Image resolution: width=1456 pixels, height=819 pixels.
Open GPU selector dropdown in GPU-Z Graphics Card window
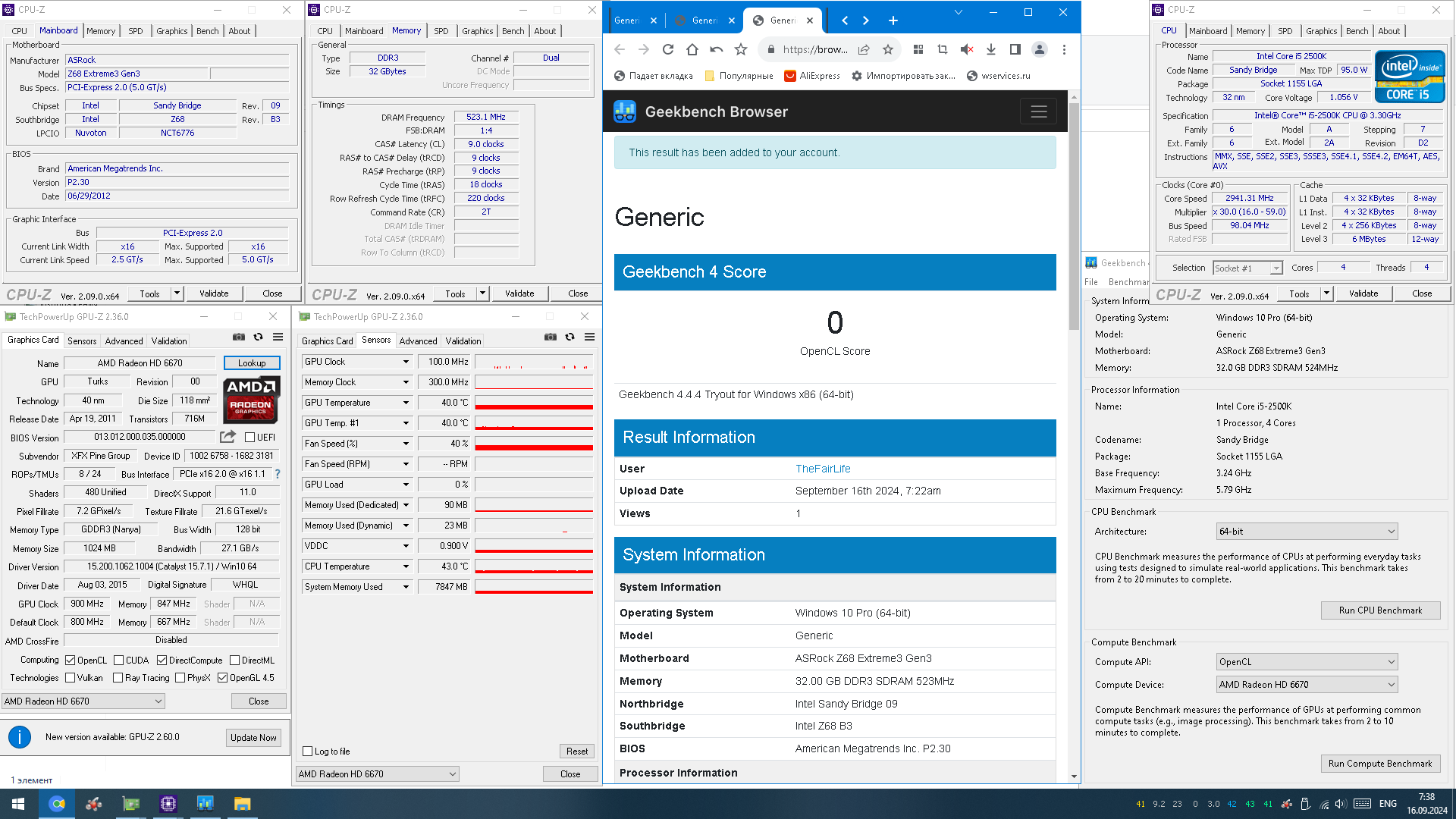click(83, 701)
